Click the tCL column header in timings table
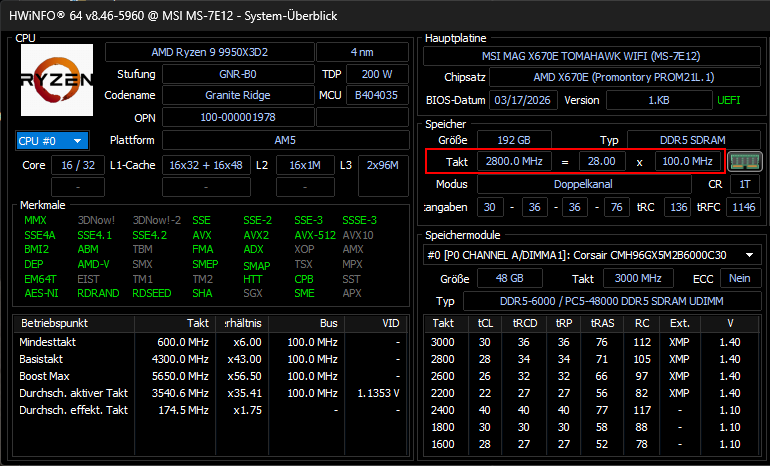Screen dimensions: 770x466 tap(485, 323)
